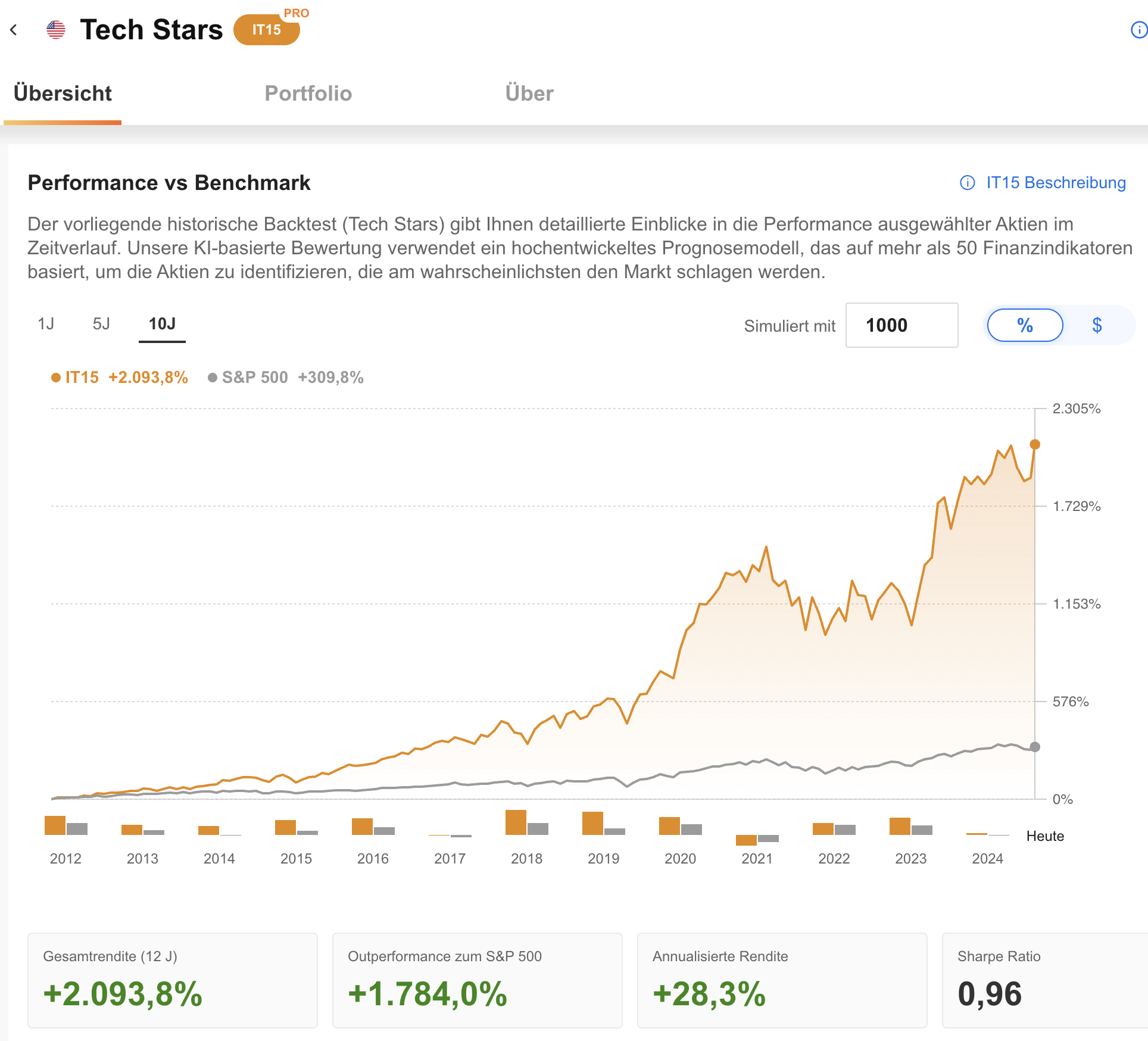Switch display to percentage mode
The width and height of the screenshot is (1148, 1041).
pyautogui.click(x=1025, y=325)
